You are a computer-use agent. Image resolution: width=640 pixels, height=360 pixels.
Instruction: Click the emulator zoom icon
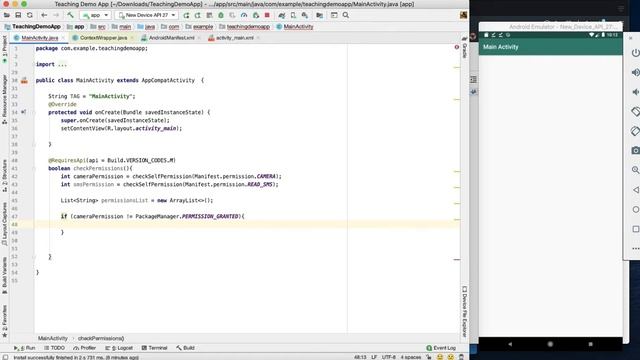coord(636,170)
